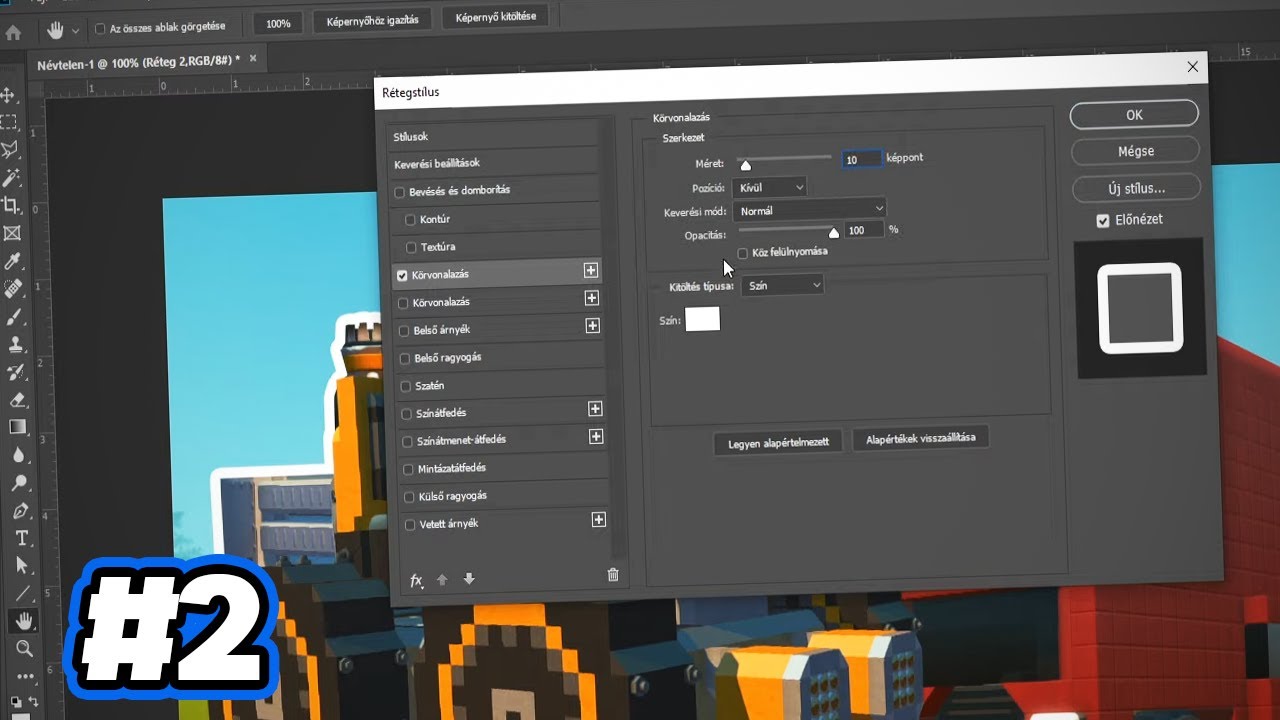The image size is (1280, 720).
Task: Open Keverési mód dropdown showing Normál
Action: (x=809, y=210)
